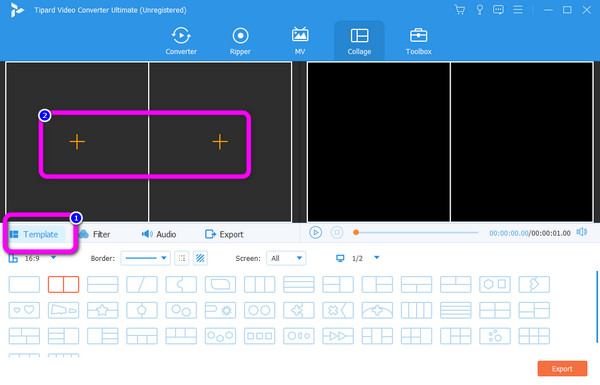Screen dimensions: 600x385
Task: Choose the border pattern icon
Action: (200, 258)
